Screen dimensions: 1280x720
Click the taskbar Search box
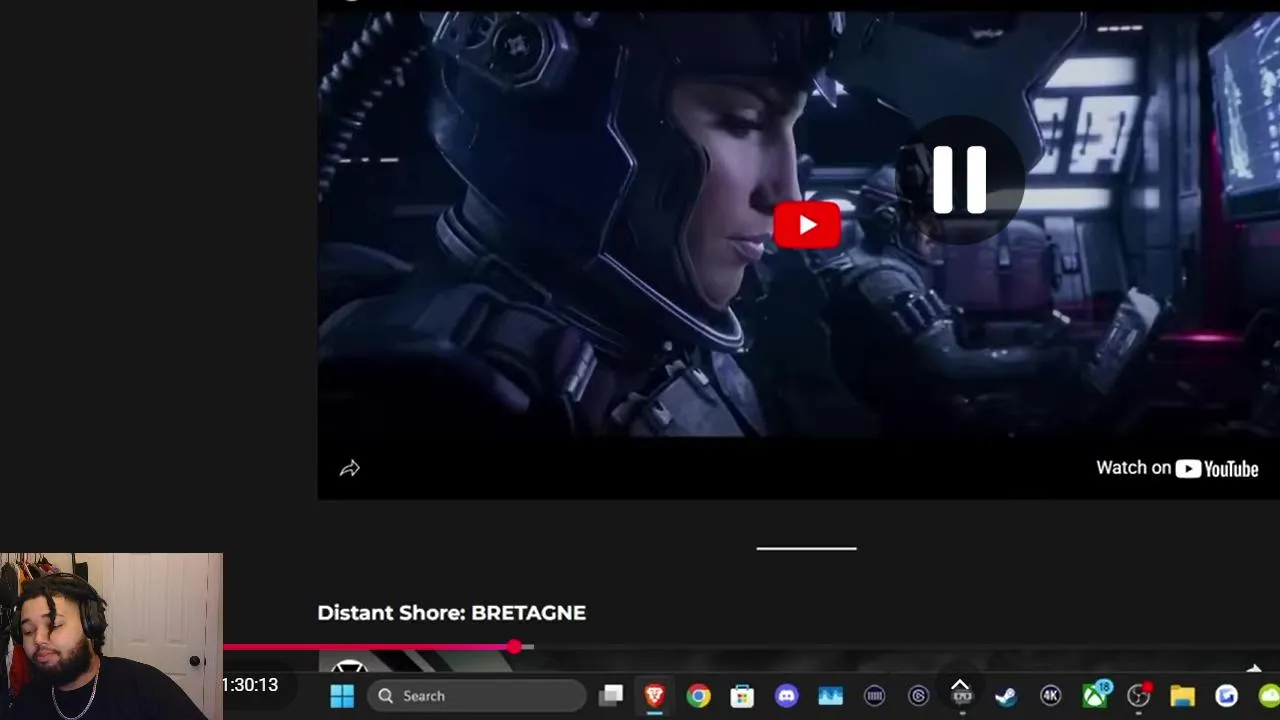[x=476, y=696]
